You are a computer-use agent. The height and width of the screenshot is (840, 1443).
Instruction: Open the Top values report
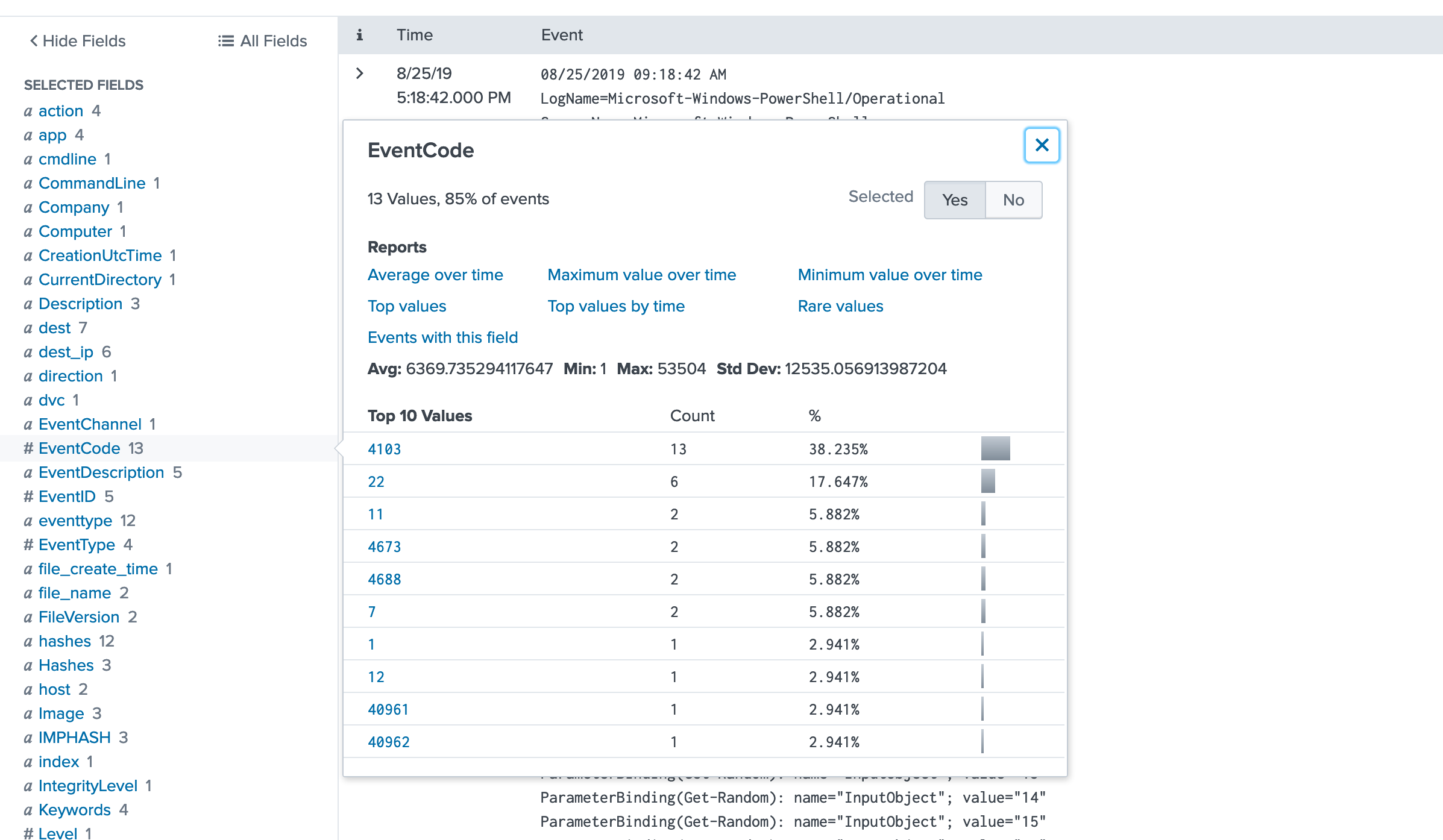407,306
